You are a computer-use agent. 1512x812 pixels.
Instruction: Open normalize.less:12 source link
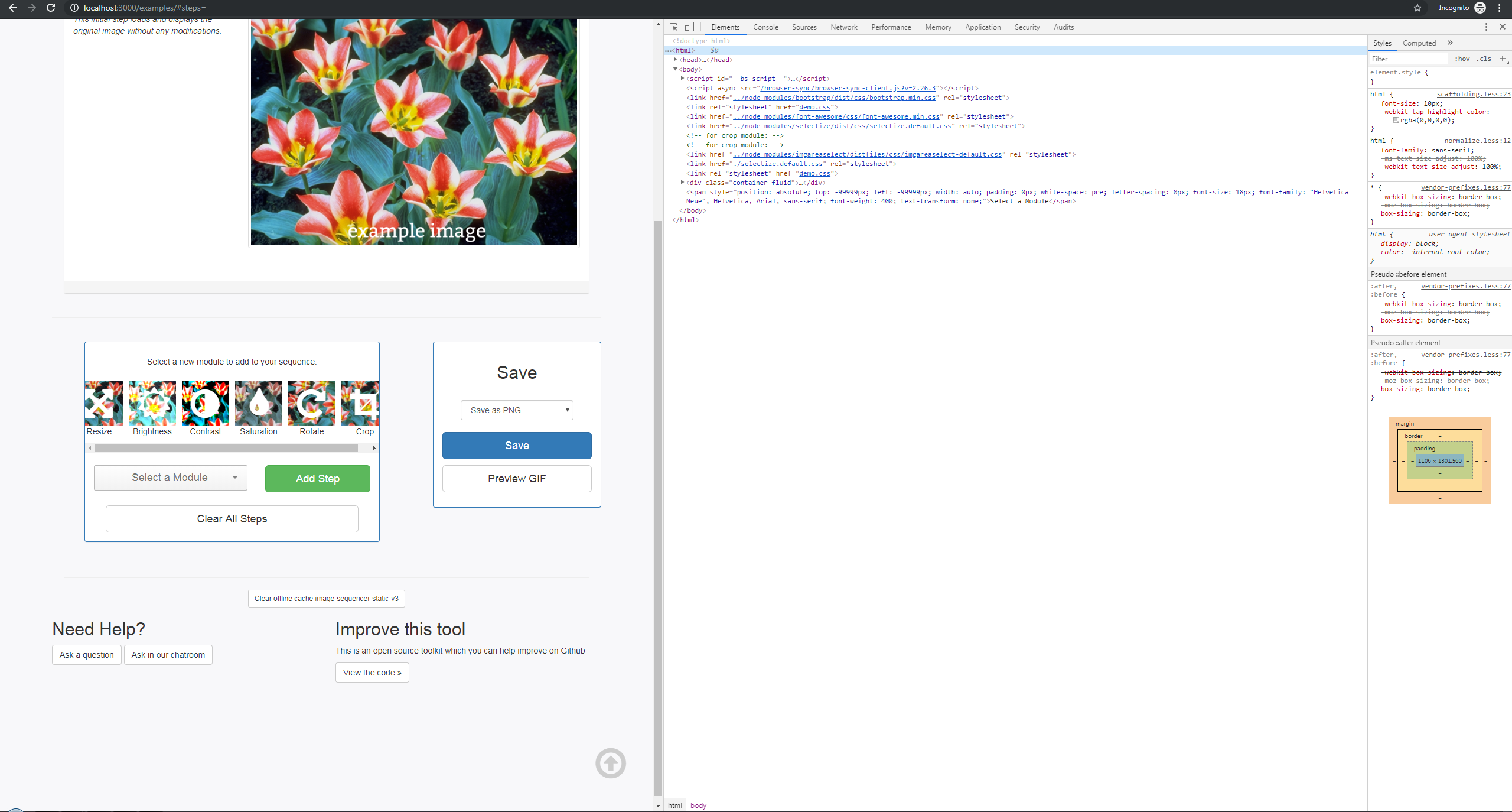point(1477,141)
